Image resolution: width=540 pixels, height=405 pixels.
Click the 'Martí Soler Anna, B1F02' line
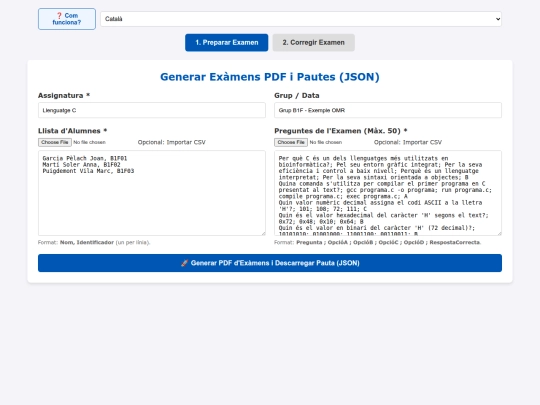(81, 165)
